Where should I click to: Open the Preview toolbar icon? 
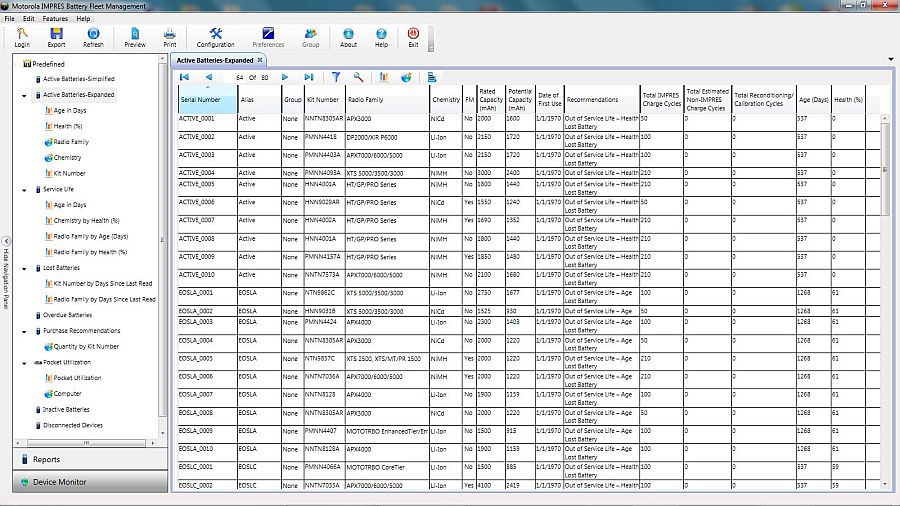coord(135,37)
